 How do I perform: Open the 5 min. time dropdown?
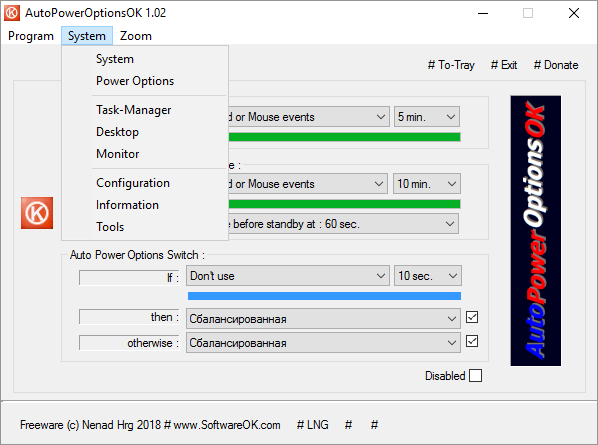click(x=426, y=117)
